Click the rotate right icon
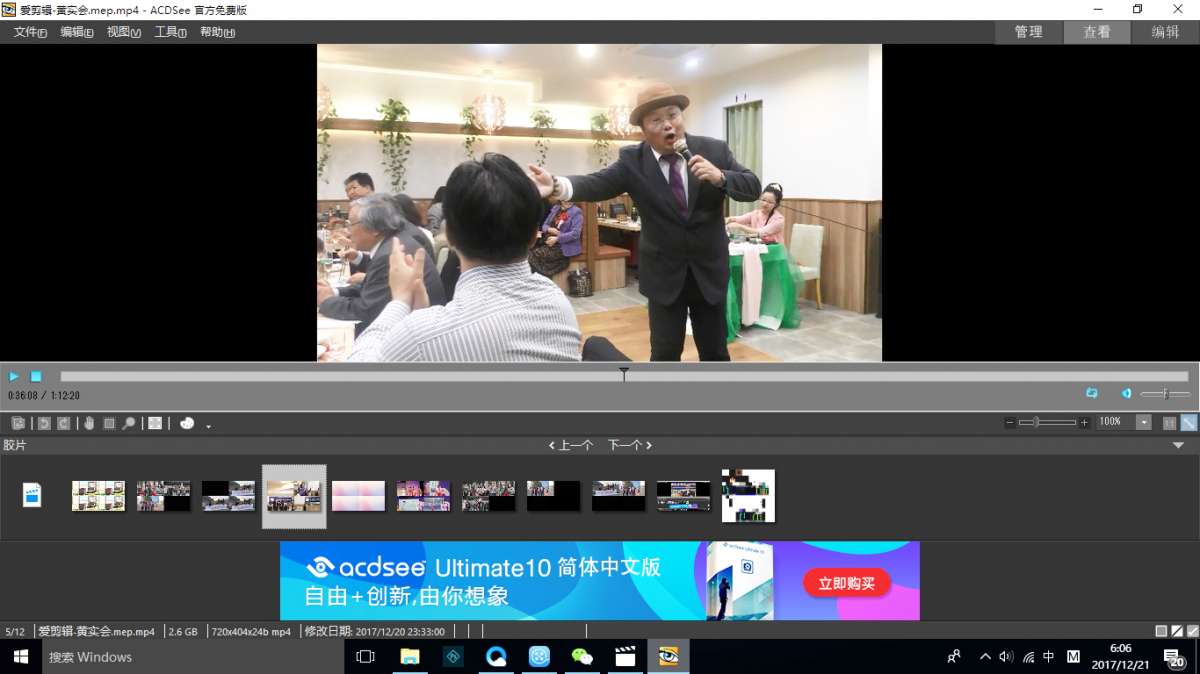Viewport: 1200px width, 674px height. coord(63,423)
